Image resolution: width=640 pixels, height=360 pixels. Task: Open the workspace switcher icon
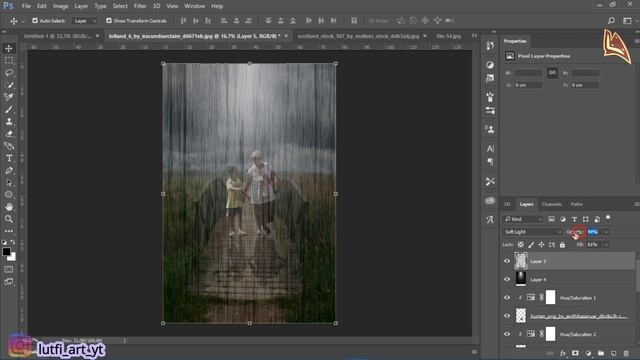[x=627, y=20]
